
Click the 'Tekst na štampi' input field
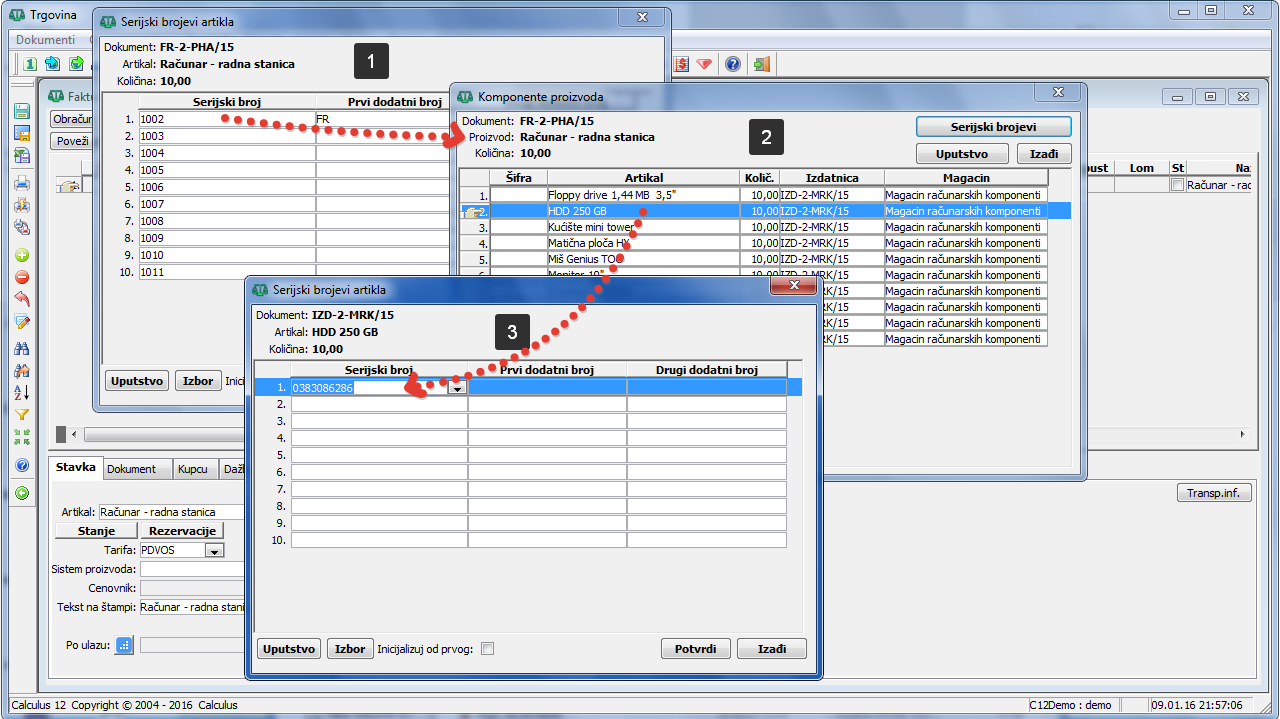point(193,607)
